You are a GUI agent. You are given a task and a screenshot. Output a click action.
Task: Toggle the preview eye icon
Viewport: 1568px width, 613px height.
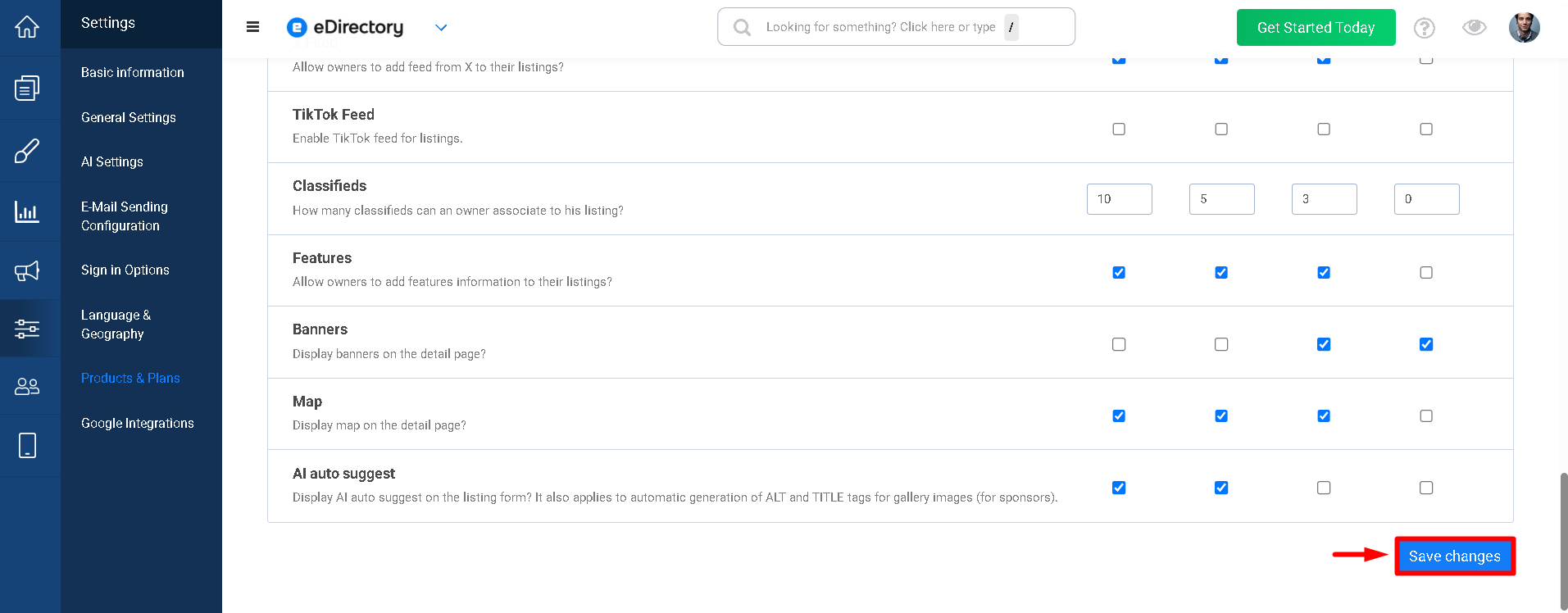1475,28
